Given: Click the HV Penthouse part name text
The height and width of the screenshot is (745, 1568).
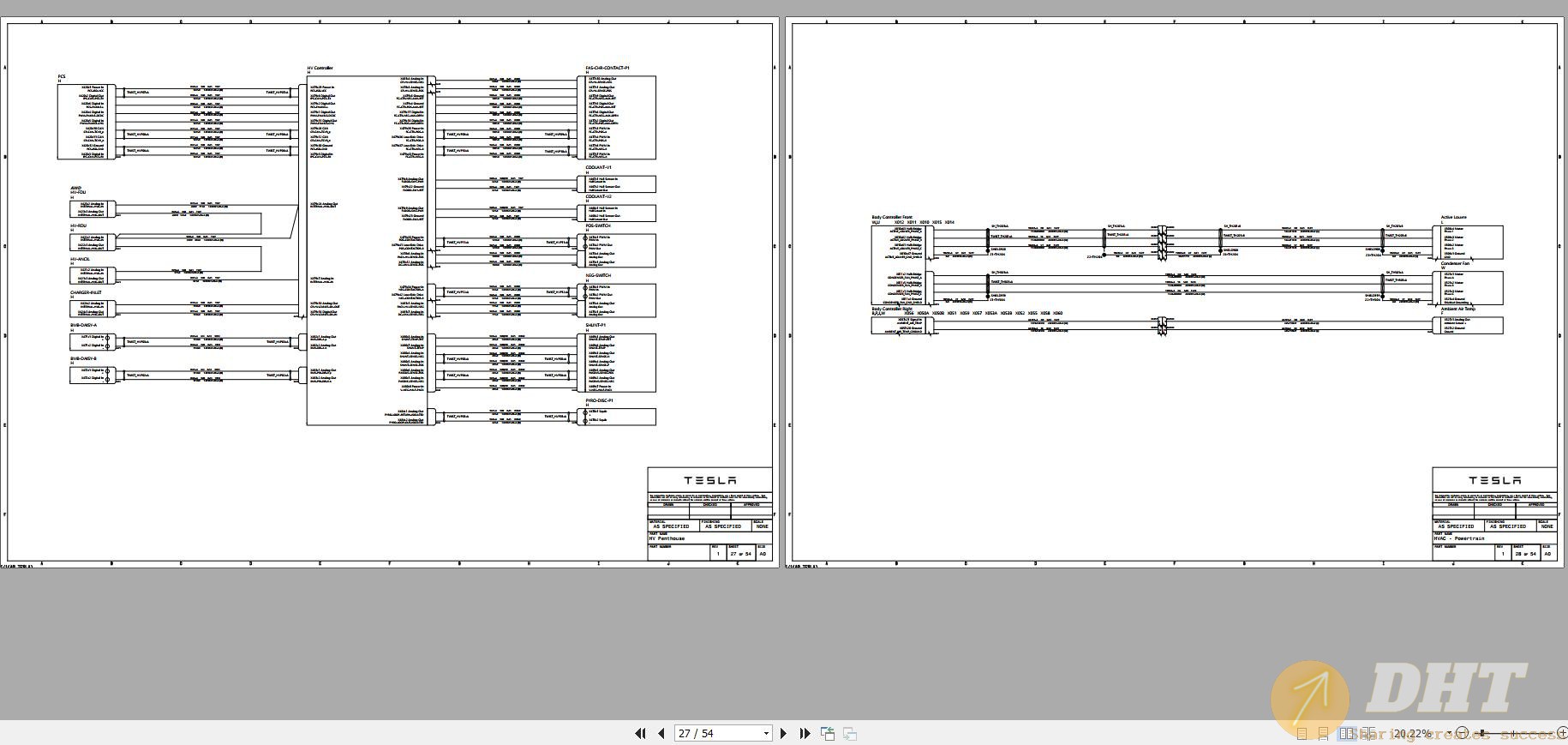Looking at the screenshot, I should 667,539.
